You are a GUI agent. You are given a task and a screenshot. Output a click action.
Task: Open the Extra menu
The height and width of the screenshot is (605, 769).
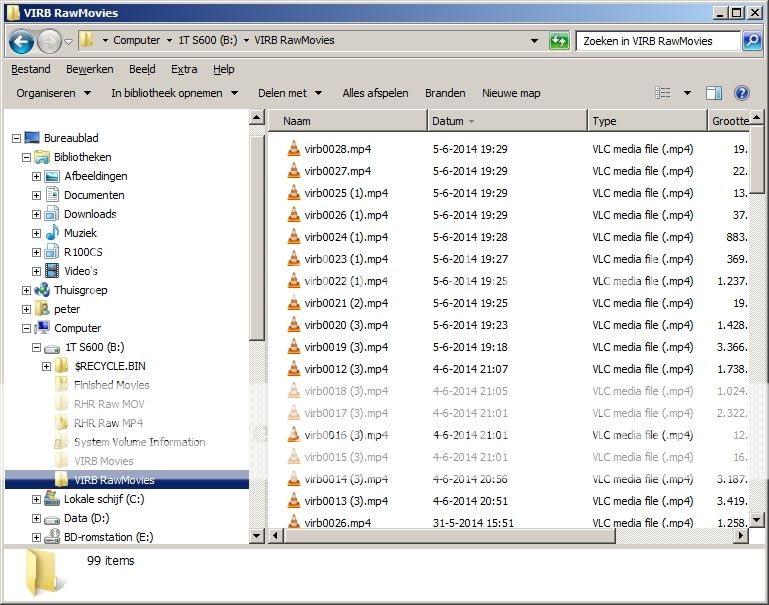(184, 69)
